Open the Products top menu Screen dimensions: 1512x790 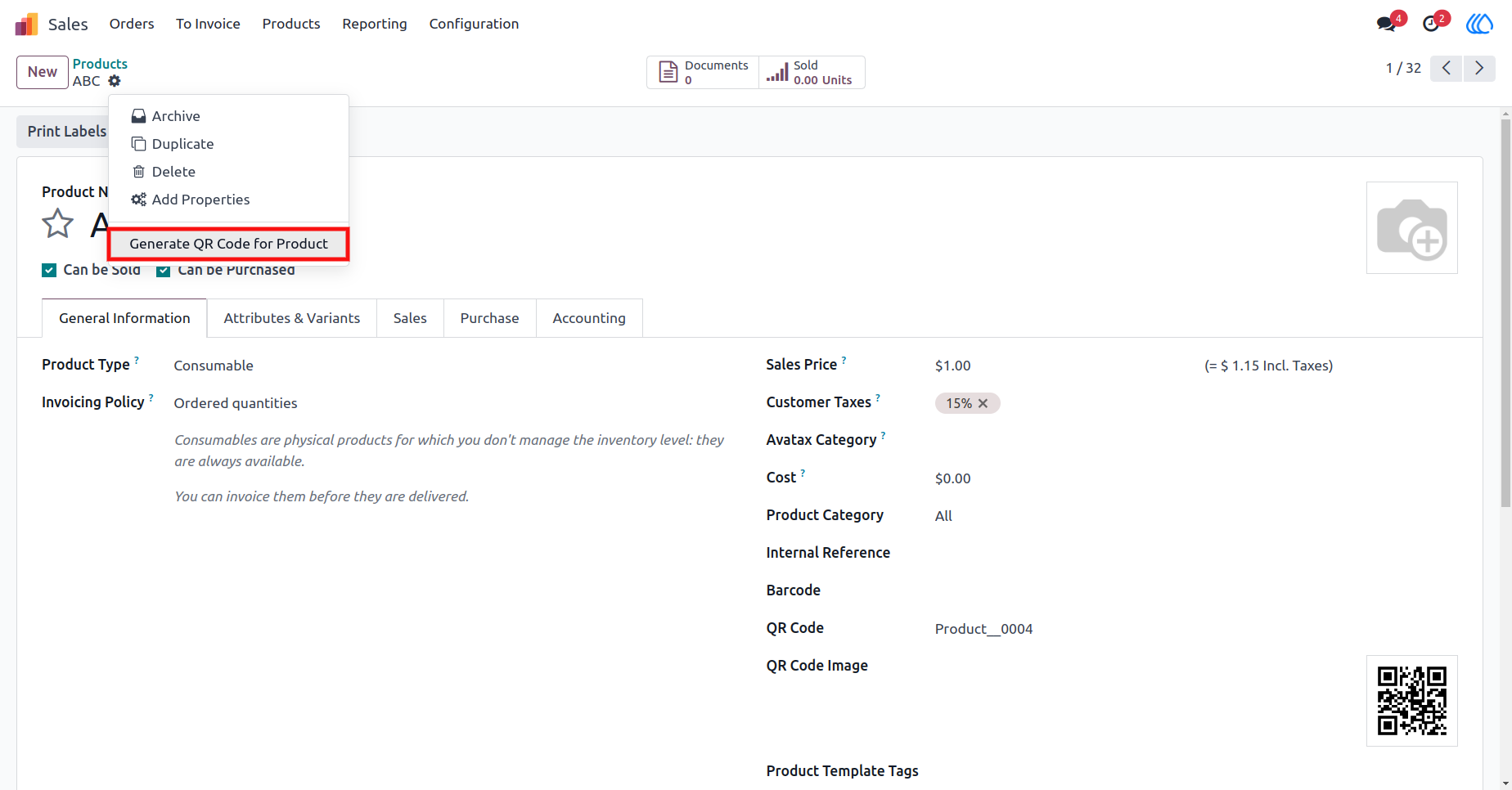pos(291,24)
